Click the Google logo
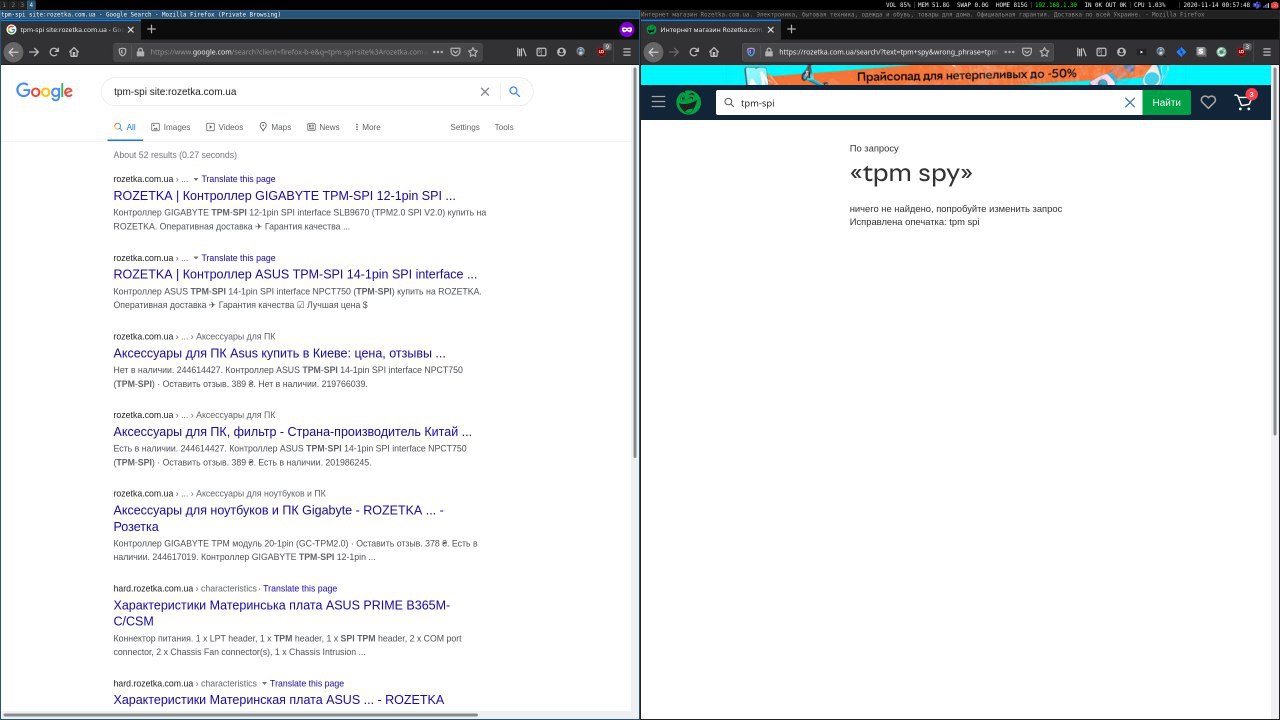This screenshot has width=1280, height=720. [x=44, y=92]
